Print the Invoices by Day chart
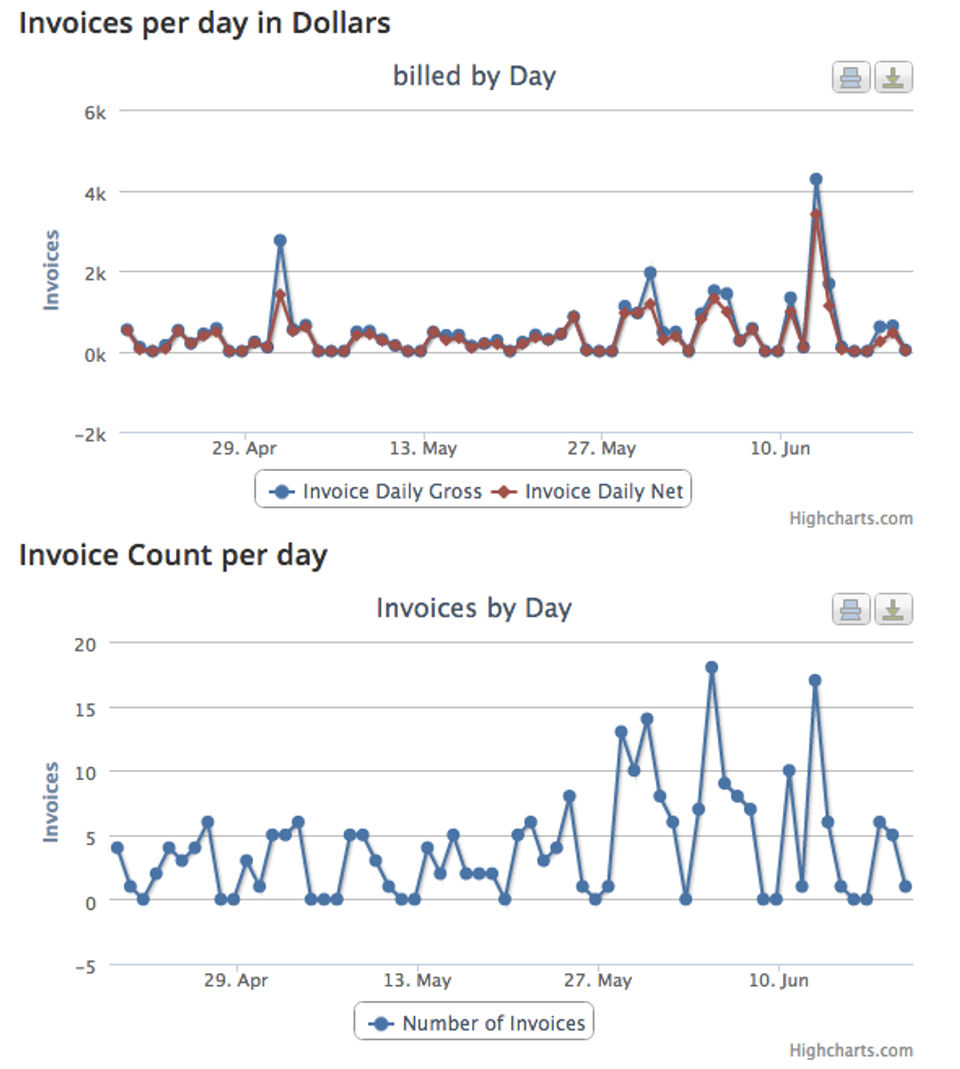The width and height of the screenshot is (960, 1069). coord(851,609)
